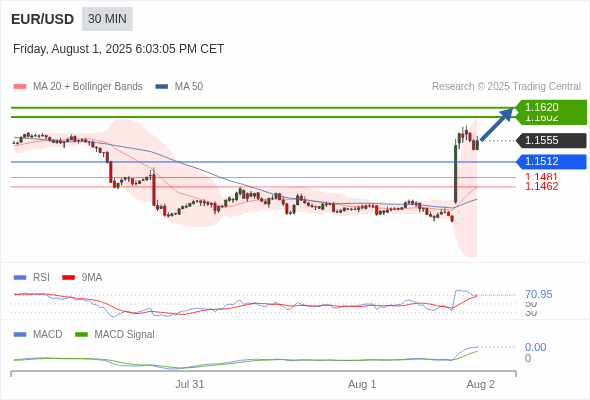The height and width of the screenshot is (400, 590).
Task: Click the 1.1481 red support label
Action: click(x=541, y=176)
